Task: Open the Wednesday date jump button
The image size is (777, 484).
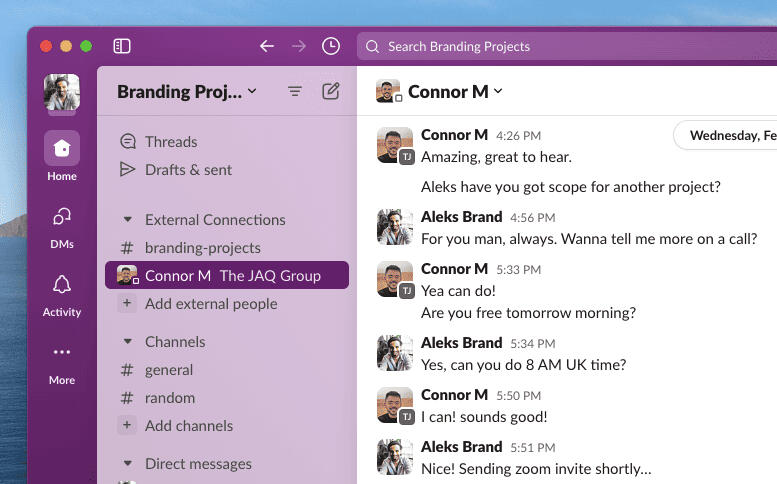Action: [x=725, y=135]
